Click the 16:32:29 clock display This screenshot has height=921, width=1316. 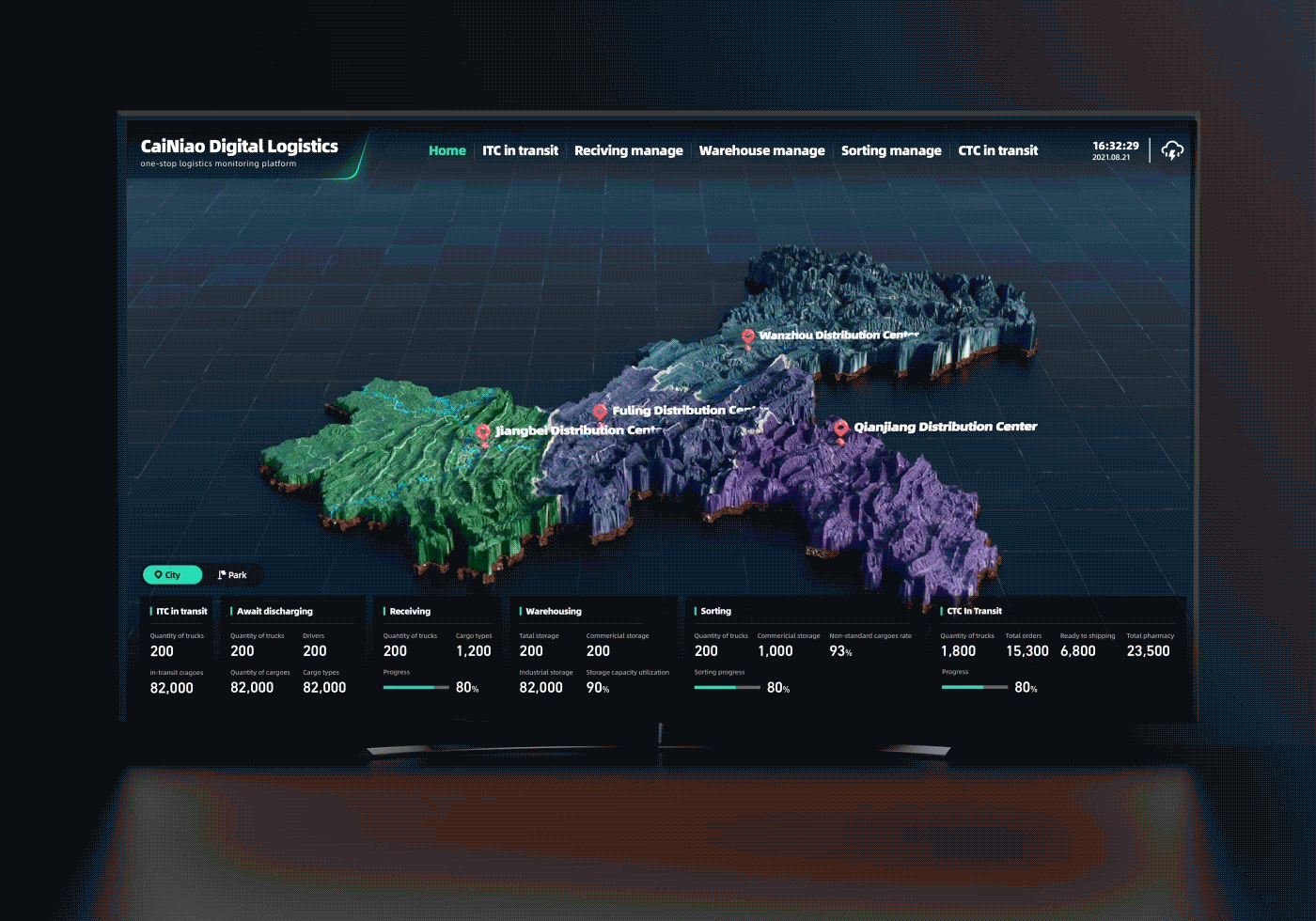[1116, 146]
